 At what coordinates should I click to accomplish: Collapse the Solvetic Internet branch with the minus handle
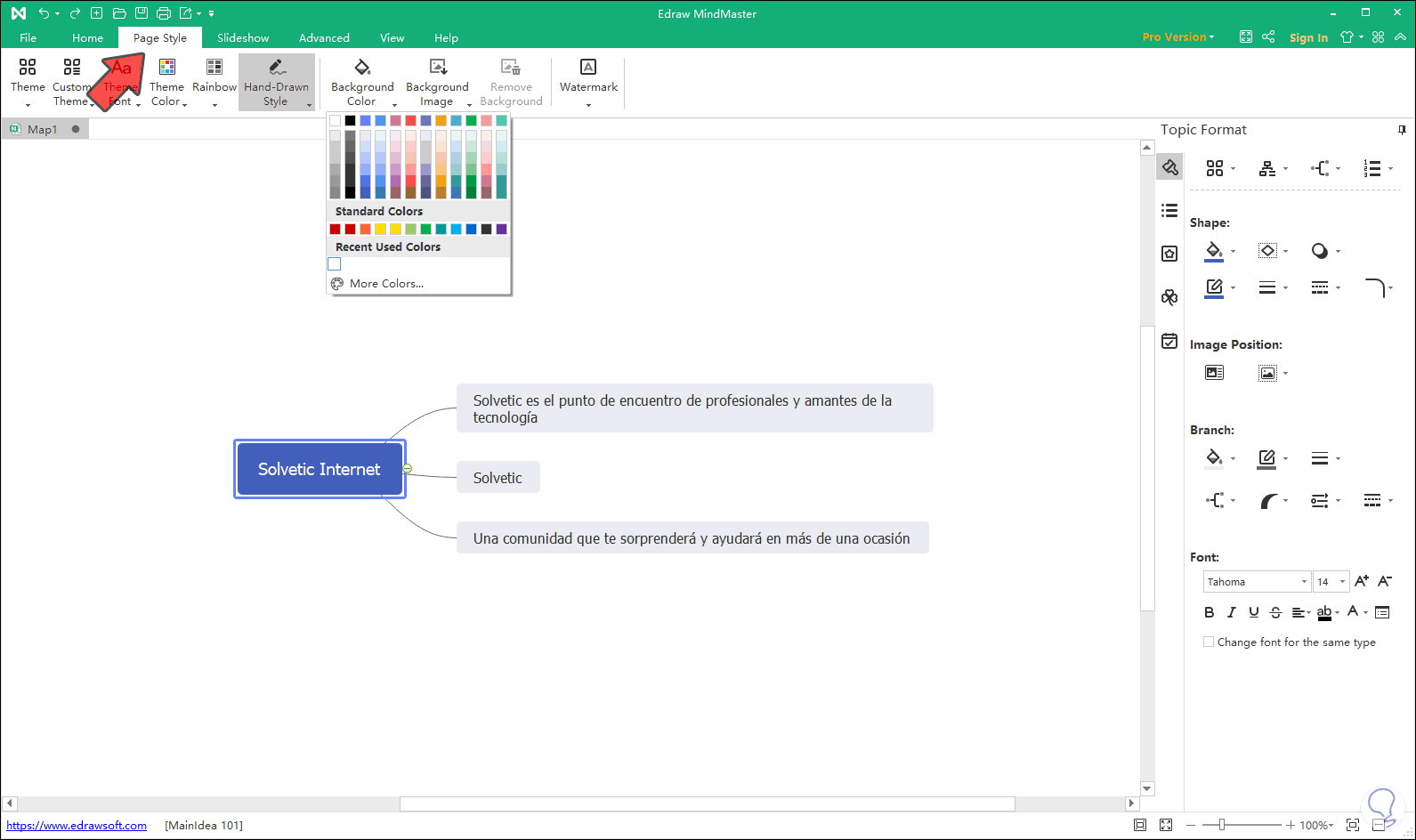point(407,469)
